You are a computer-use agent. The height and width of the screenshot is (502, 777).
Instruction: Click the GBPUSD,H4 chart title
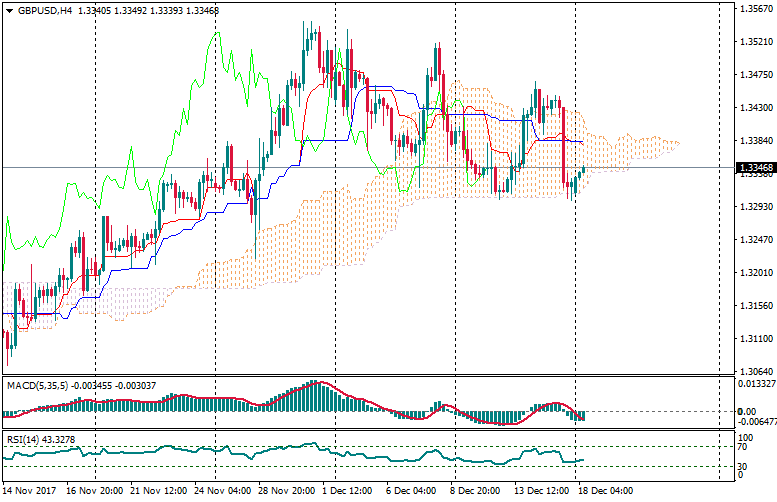[45, 11]
